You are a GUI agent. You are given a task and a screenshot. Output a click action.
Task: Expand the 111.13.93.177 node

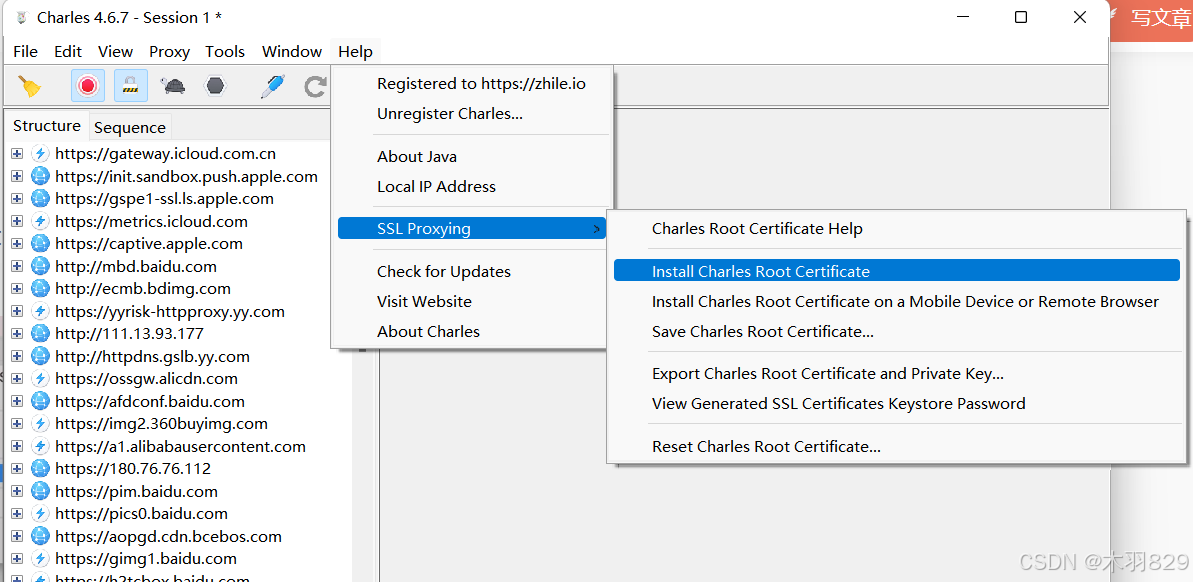(17, 333)
